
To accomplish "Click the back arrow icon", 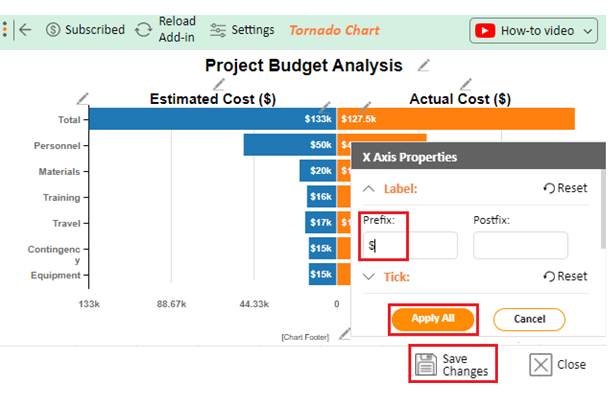I will pyautogui.click(x=25, y=30).
